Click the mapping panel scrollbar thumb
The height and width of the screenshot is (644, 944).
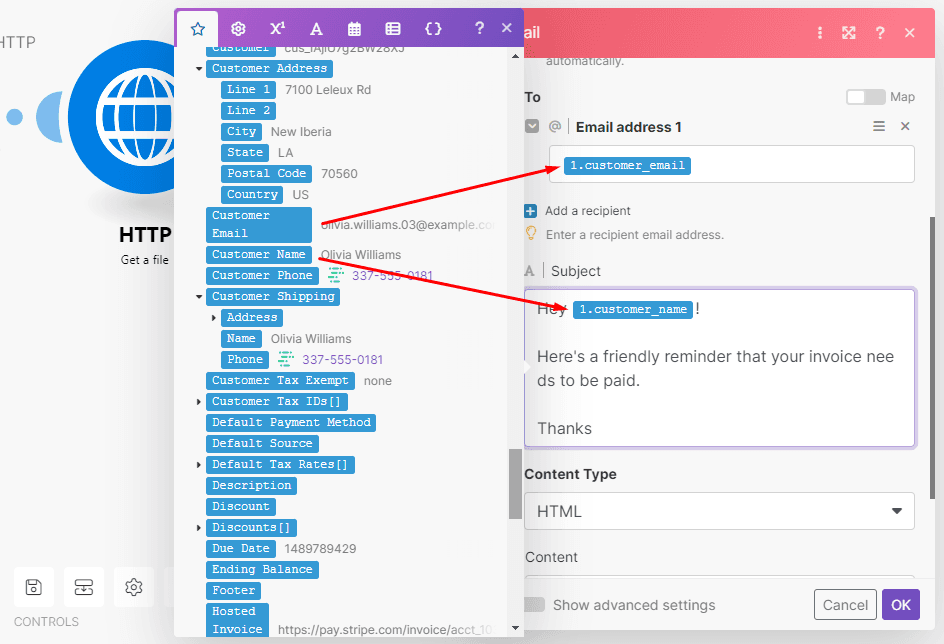[x=515, y=483]
